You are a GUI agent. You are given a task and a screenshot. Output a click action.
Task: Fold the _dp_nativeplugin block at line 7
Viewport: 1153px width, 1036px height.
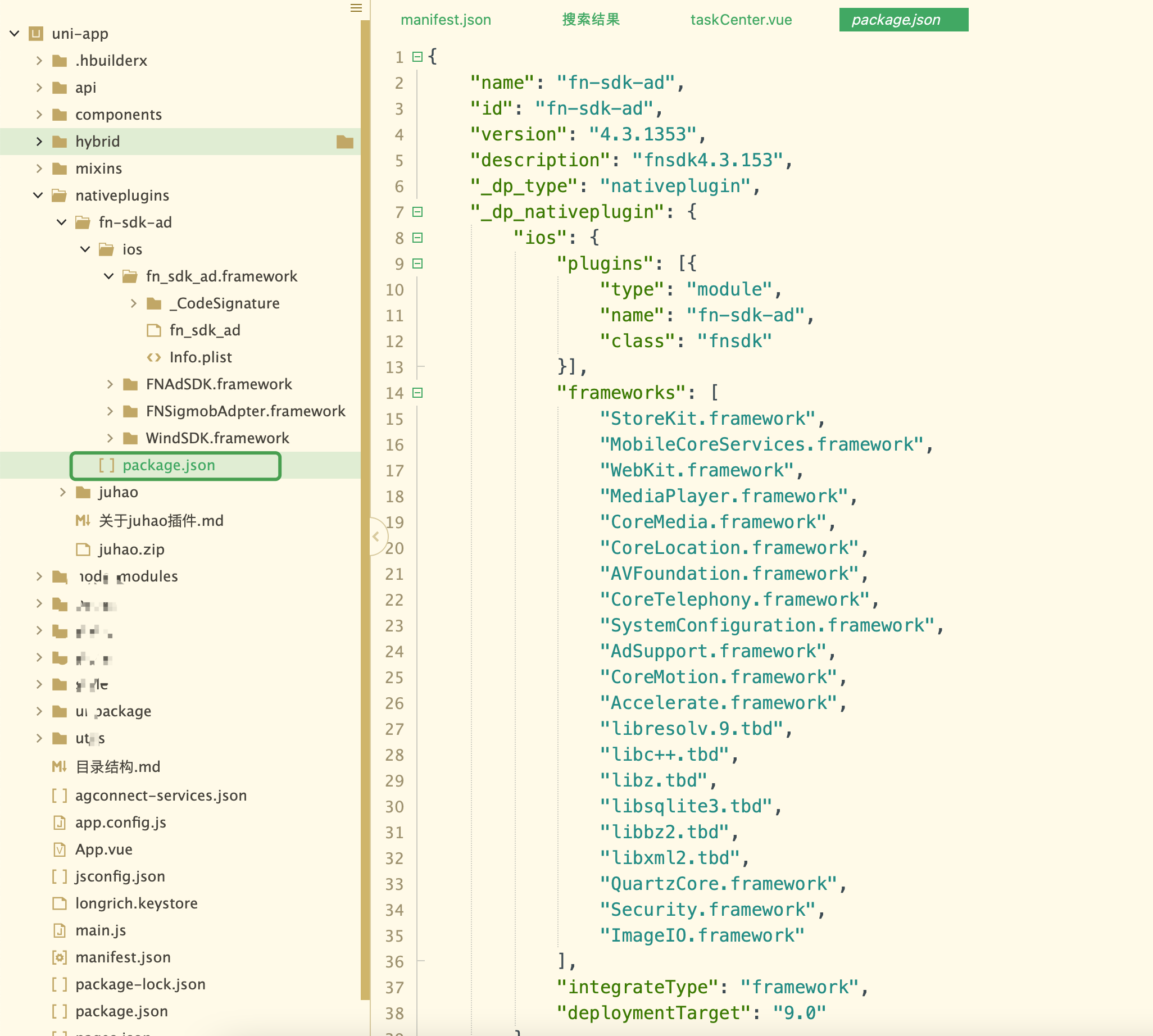(417, 212)
